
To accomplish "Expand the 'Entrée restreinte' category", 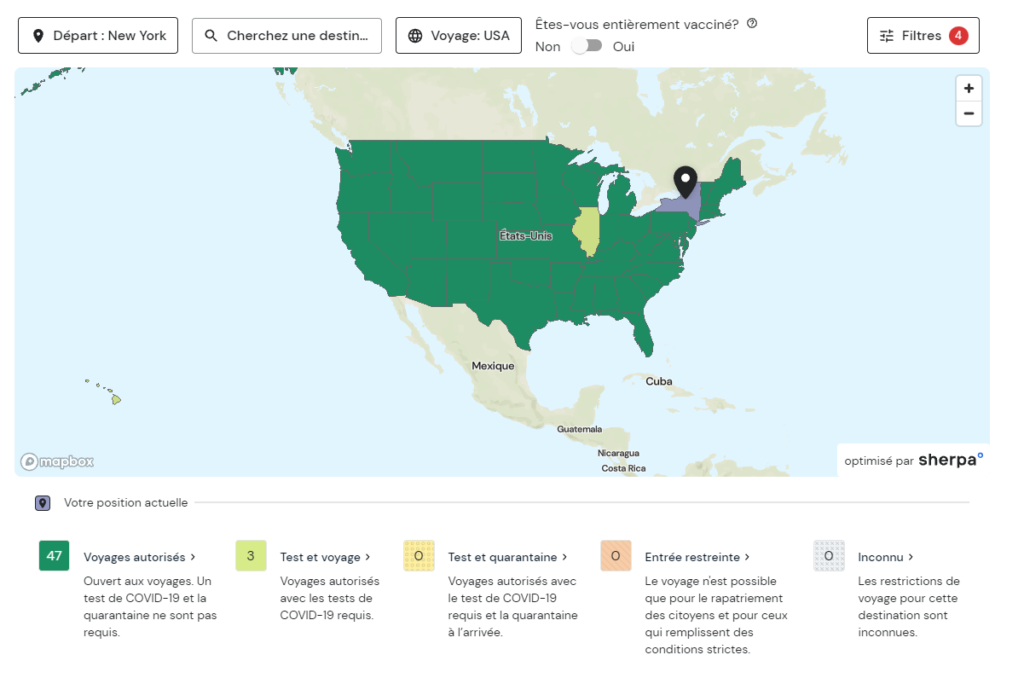I will pos(697,557).
